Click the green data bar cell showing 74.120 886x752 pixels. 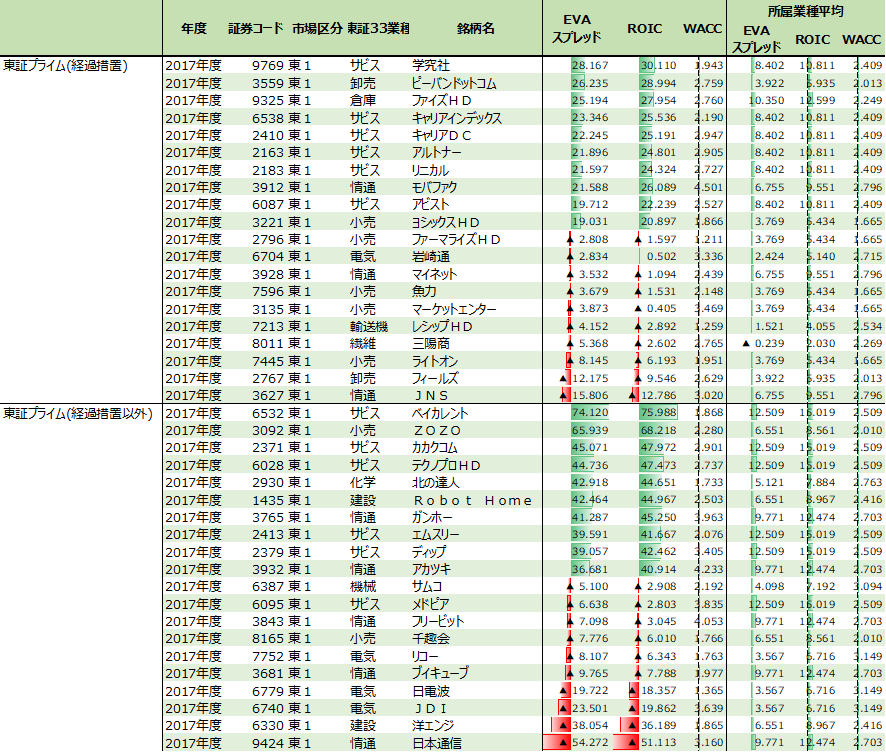click(x=577, y=413)
